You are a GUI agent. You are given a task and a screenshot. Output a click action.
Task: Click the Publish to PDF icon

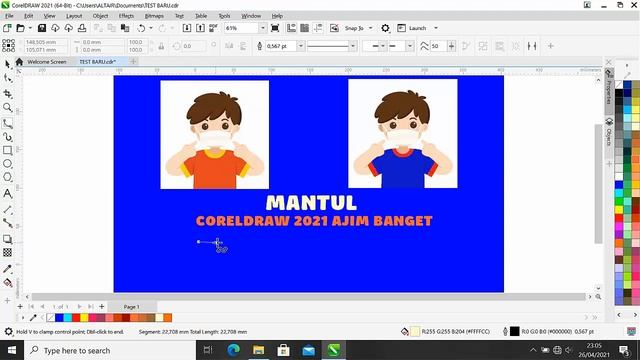point(213,28)
